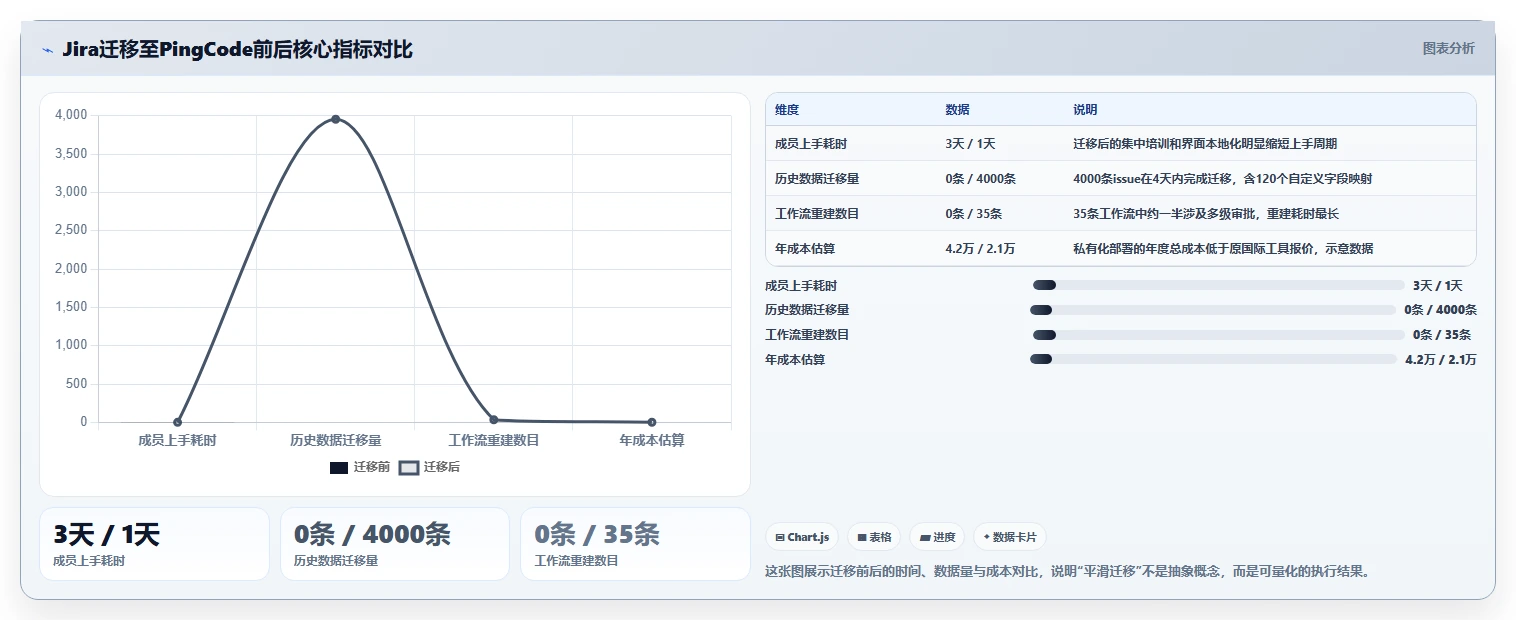Click the 历史数据迁移量 table row label

[817, 179]
